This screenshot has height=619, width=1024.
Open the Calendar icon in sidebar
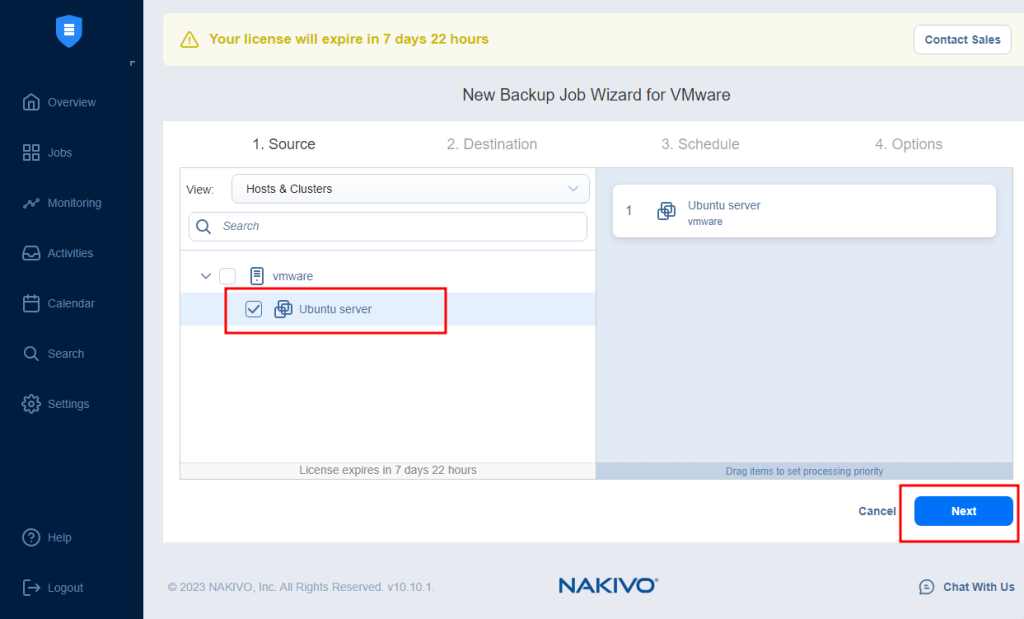[x=31, y=303]
